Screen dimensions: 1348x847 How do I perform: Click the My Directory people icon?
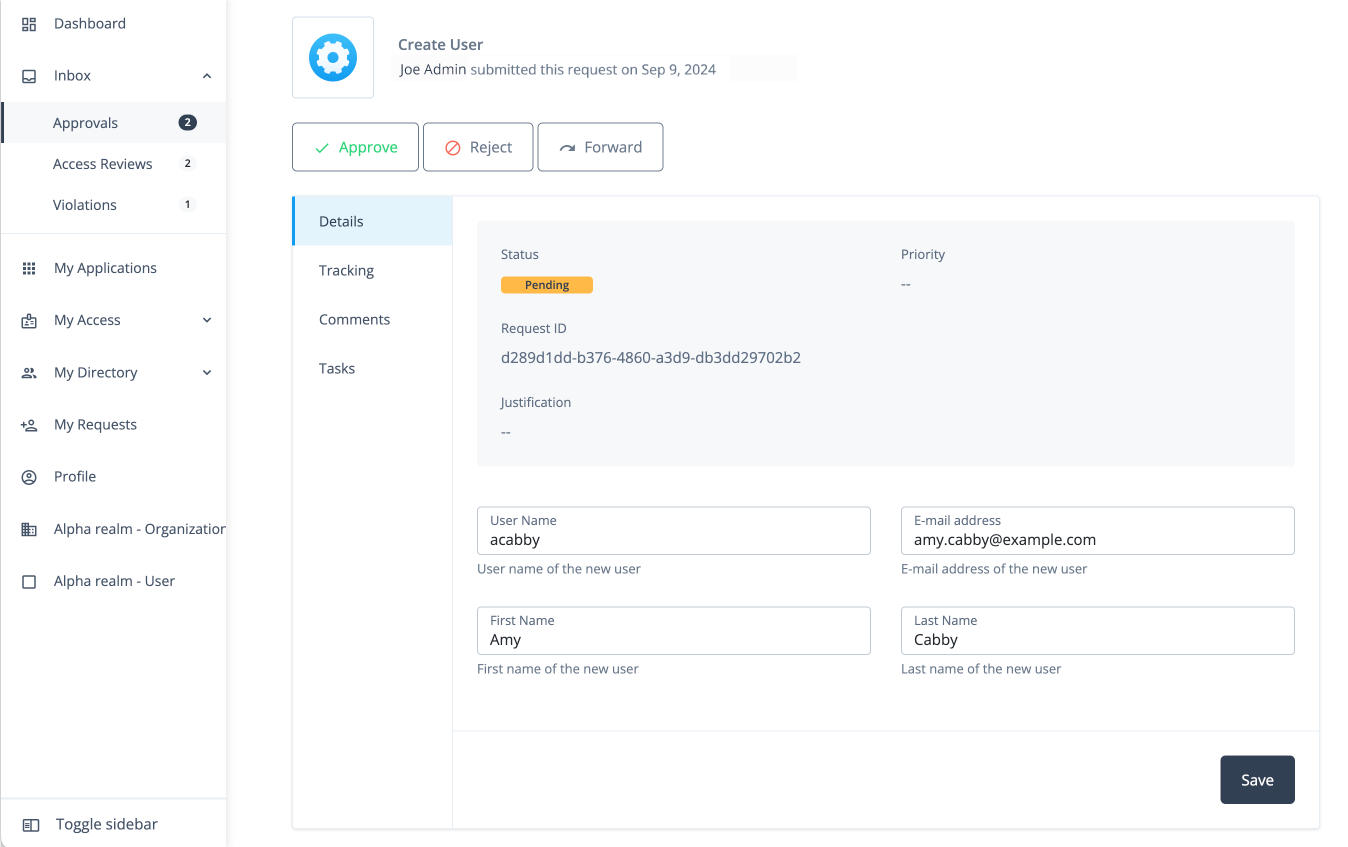click(29, 373)
